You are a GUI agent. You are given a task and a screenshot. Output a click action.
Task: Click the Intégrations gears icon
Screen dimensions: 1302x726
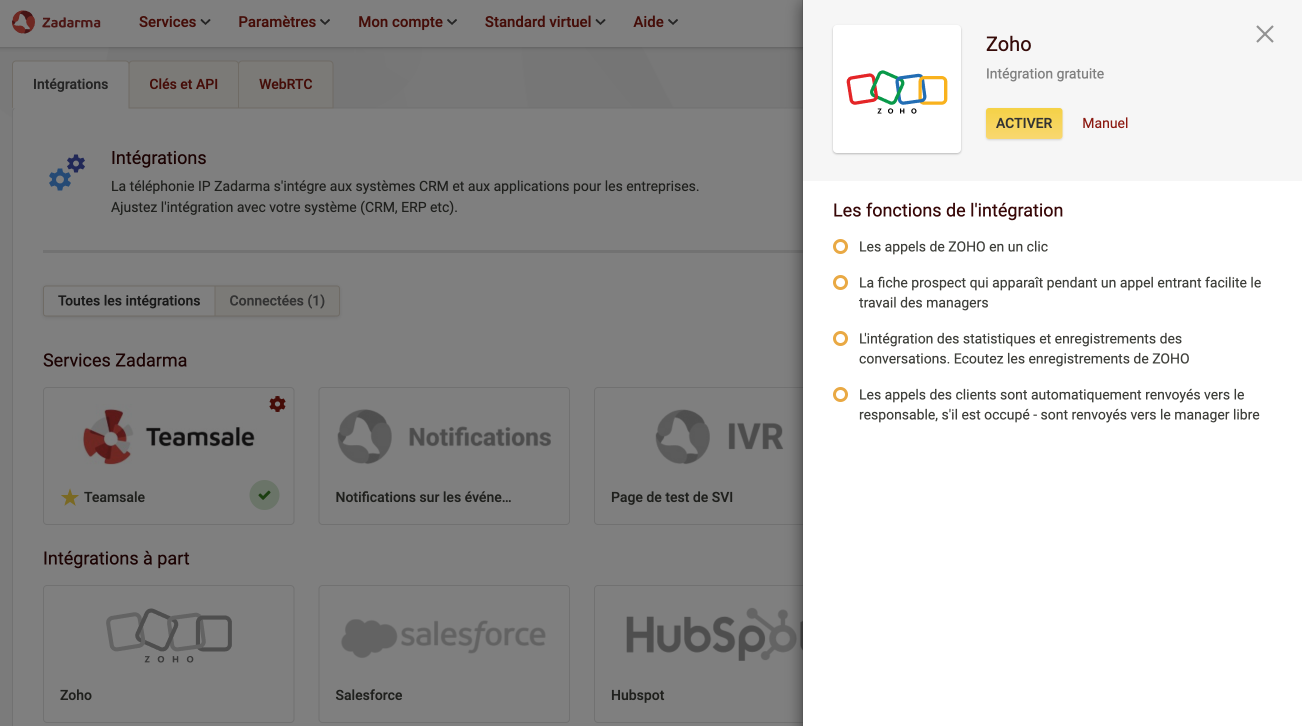67,172
